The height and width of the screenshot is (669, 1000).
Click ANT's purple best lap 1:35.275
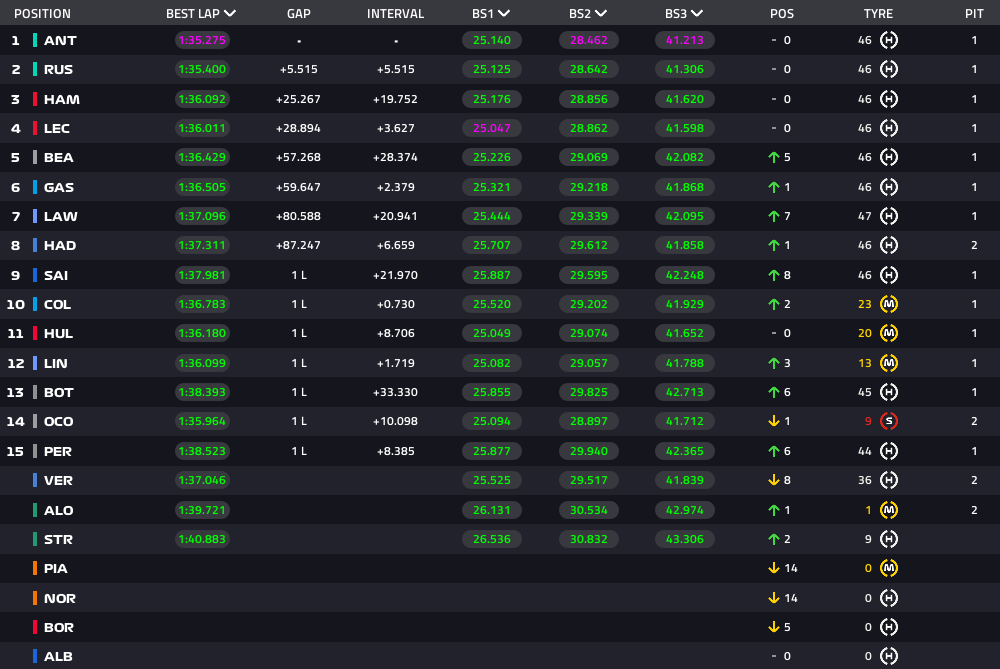(201, 41)
